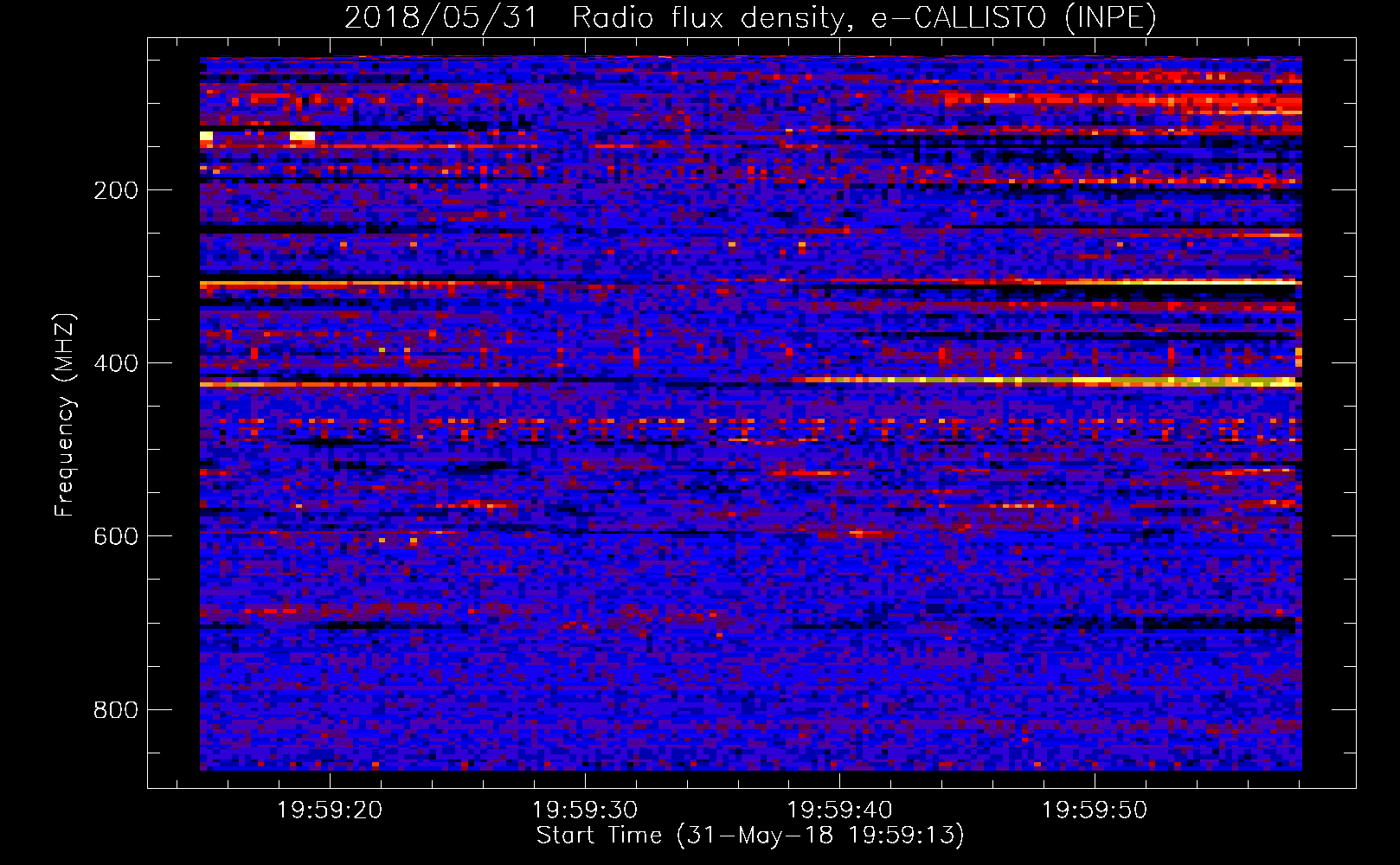1400x865 pixels.
Task: Click the 19:59:40 time tick label
Action: tap(839, 811)
